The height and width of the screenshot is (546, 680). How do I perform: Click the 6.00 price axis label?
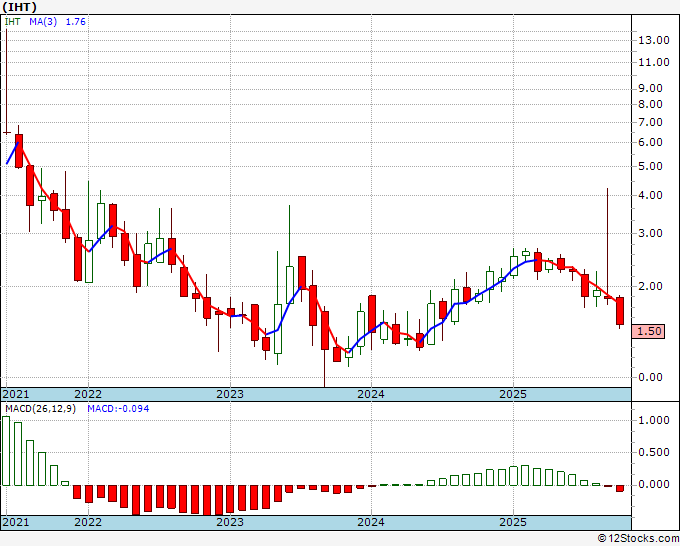(651, 143)
